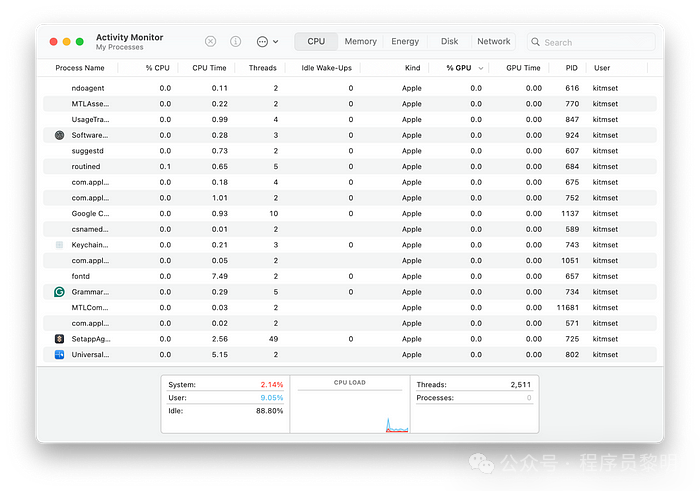
Task: Click CPU Time value 7.49
Action: pos(220,276)
